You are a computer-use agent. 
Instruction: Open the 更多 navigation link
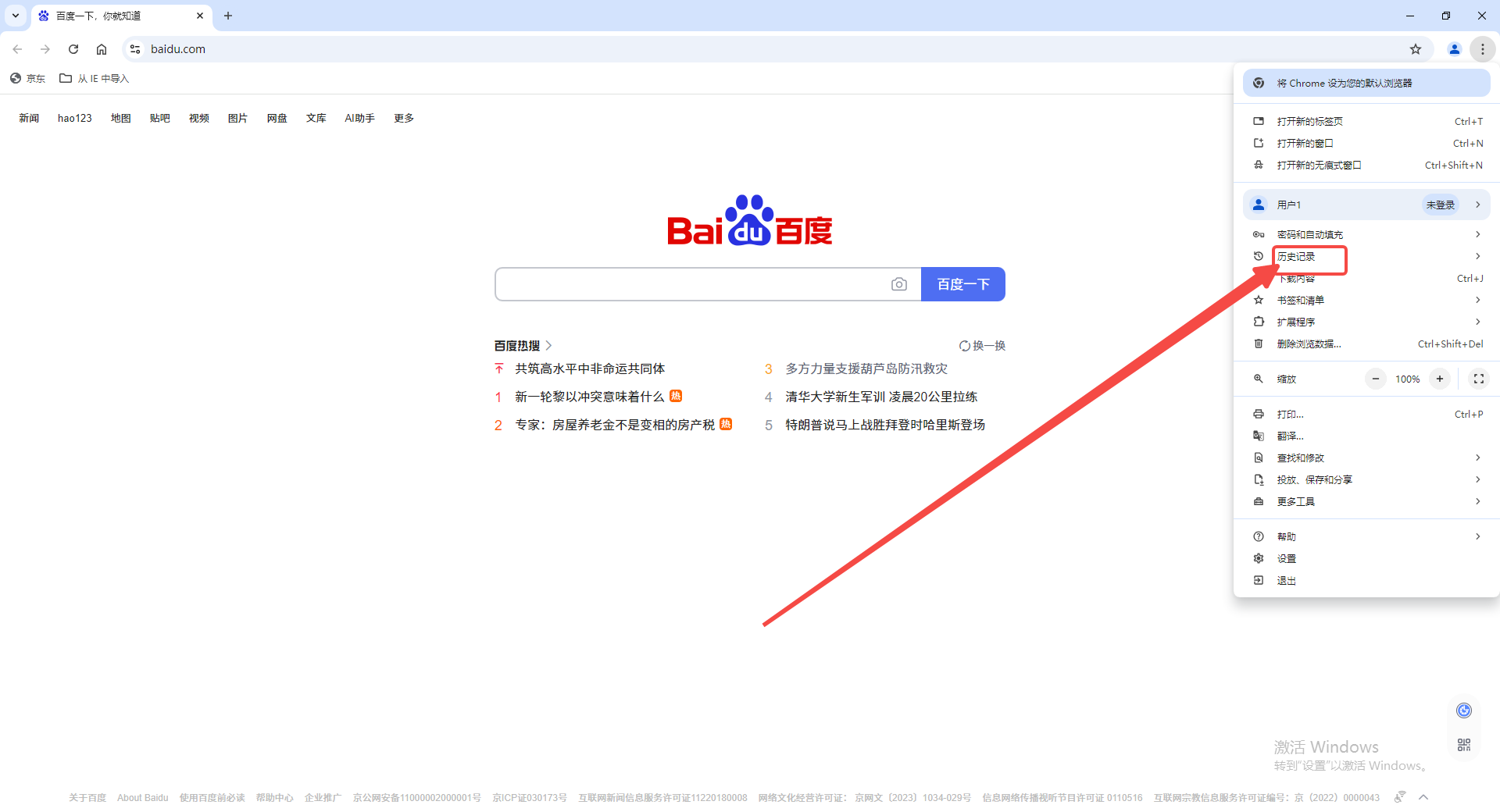[x=404, y=118]
